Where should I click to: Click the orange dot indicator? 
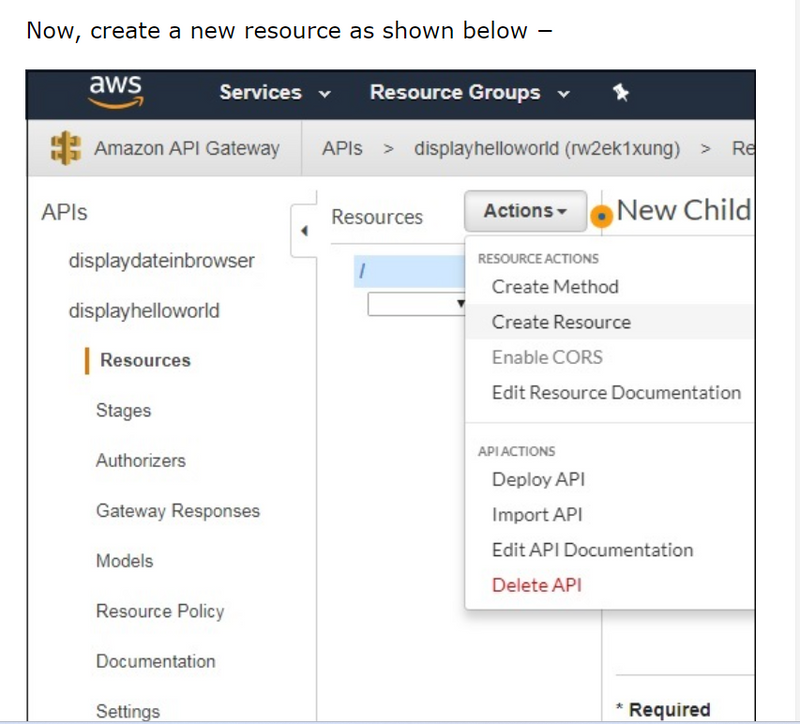601,215
